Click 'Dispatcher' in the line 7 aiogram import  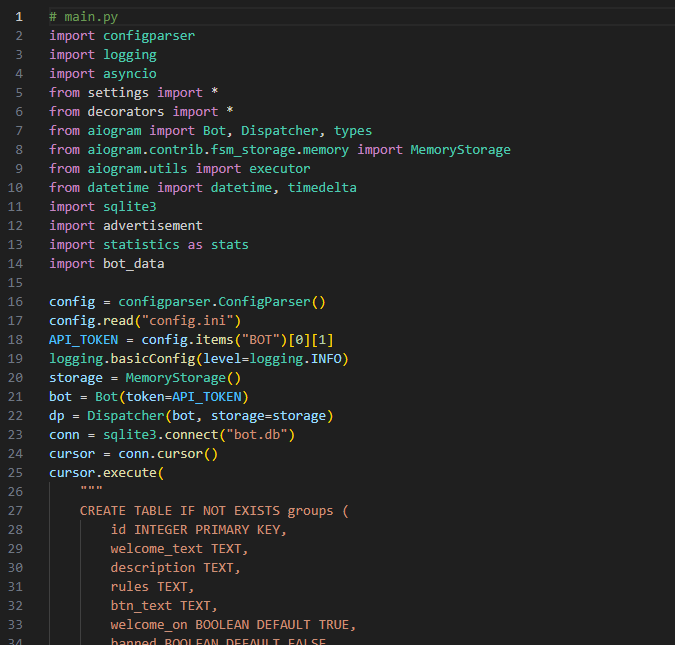(x=279, y=130)
